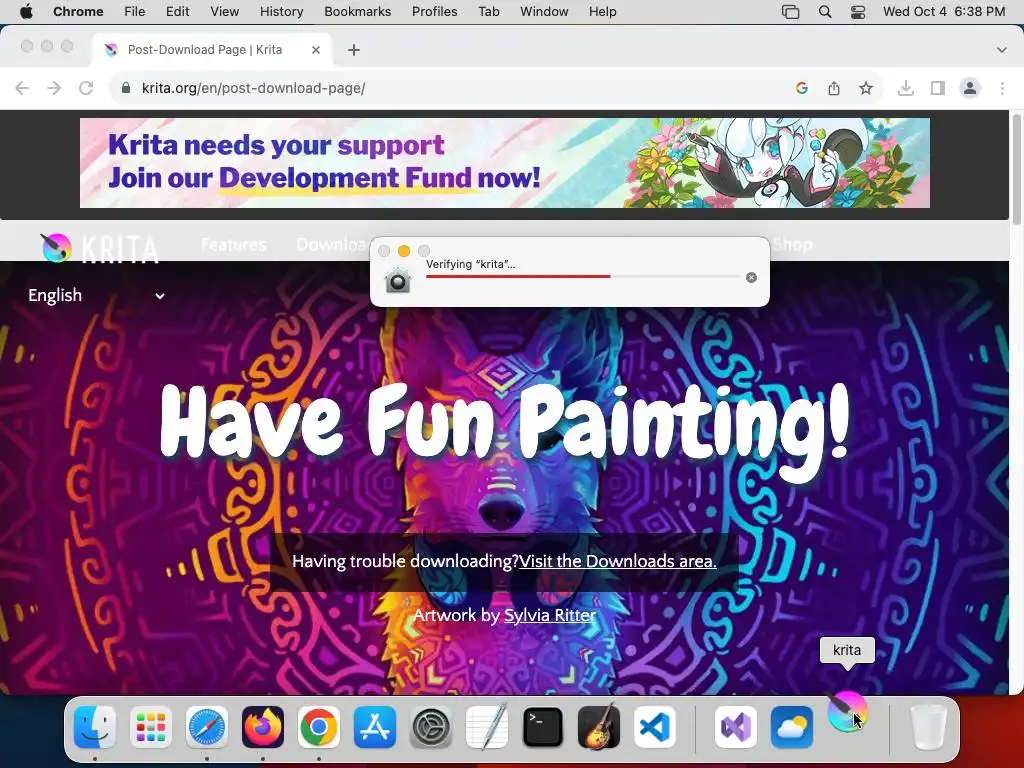
Task: Open the Trash in the Dock
Action: pos(929,727)
